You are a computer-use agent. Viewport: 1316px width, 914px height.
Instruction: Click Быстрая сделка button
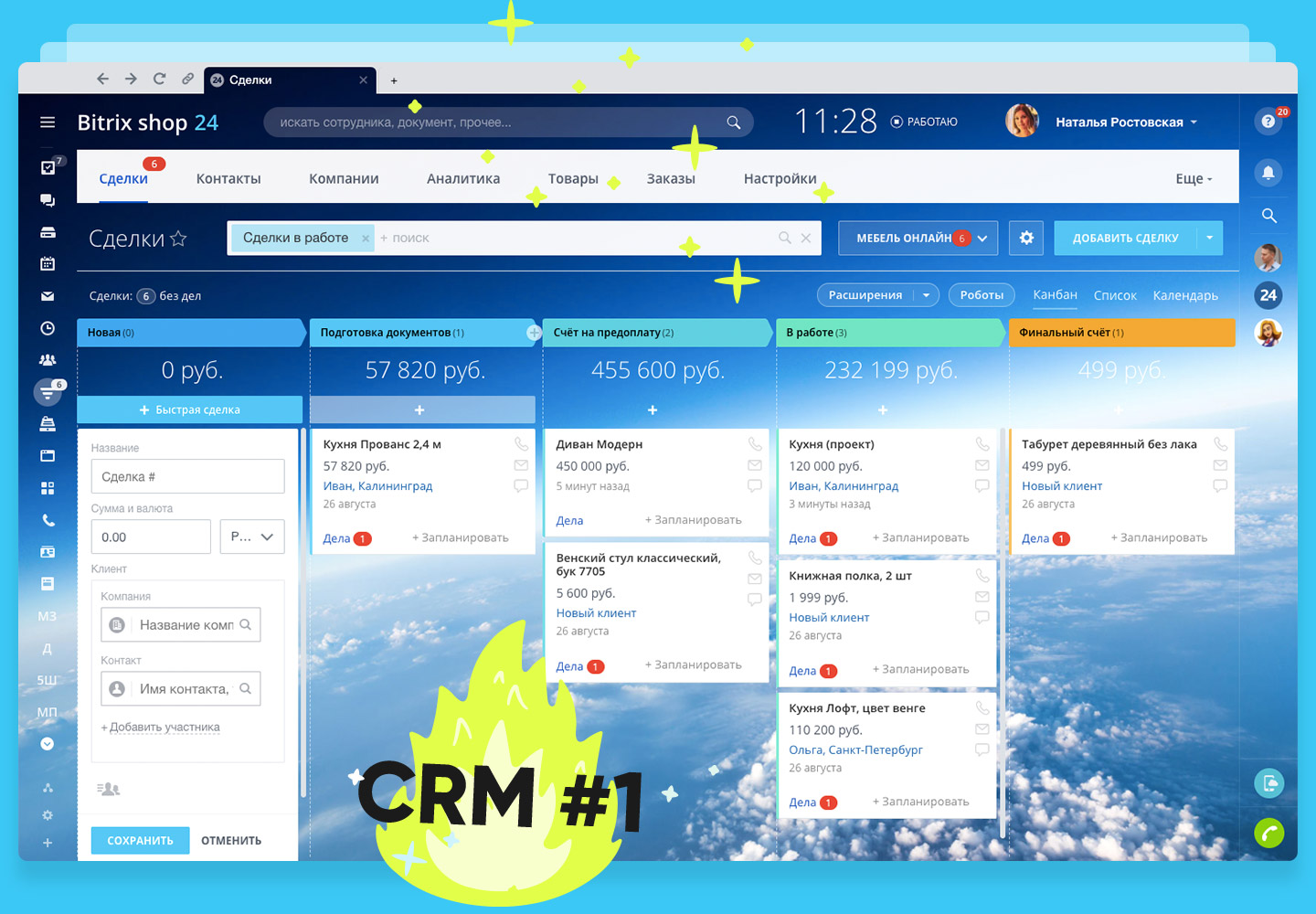click(189, 409)
